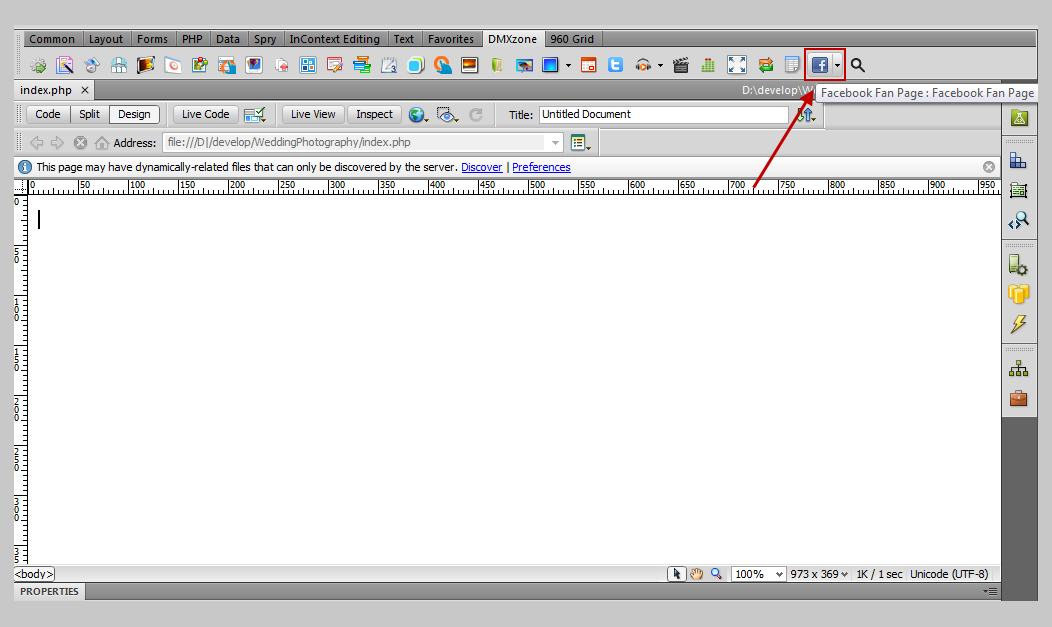
Task: Open the InContext Editing tab
Action: click(334, 39)
